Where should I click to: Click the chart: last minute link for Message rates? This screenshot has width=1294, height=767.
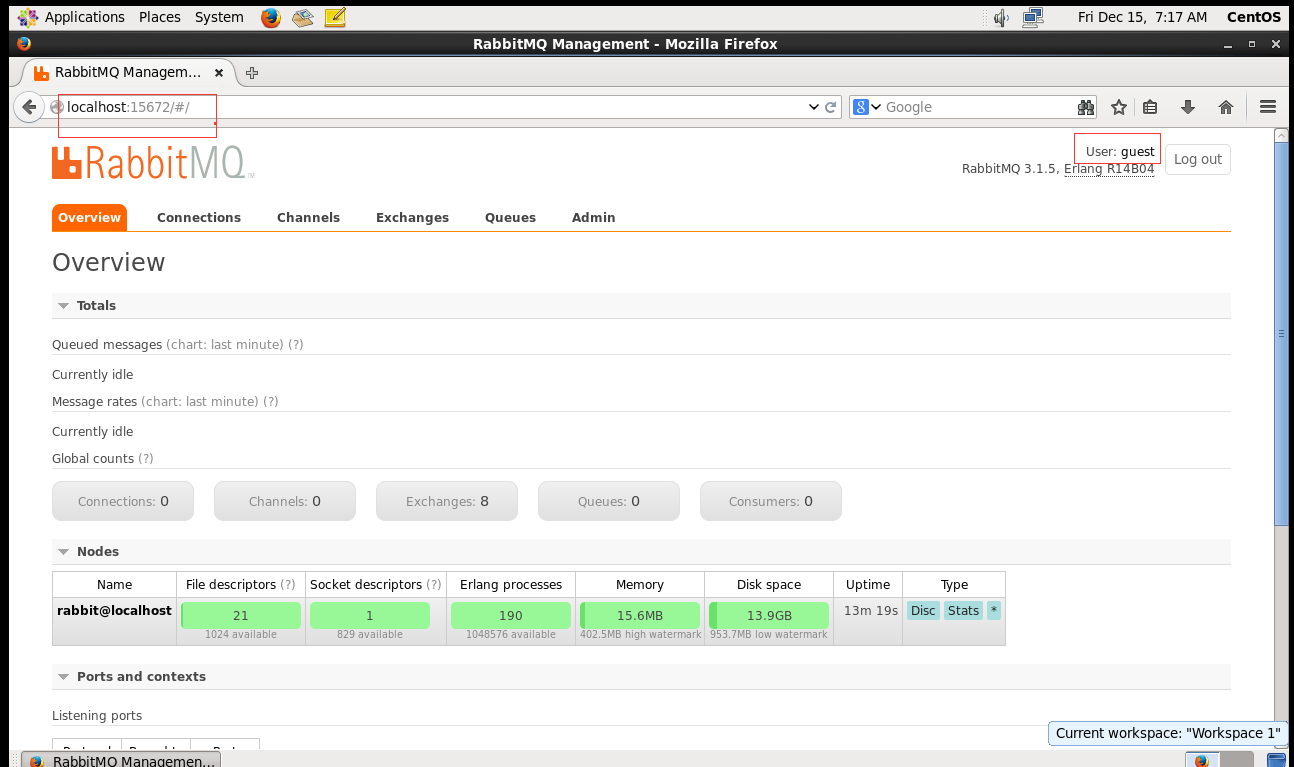199,402
